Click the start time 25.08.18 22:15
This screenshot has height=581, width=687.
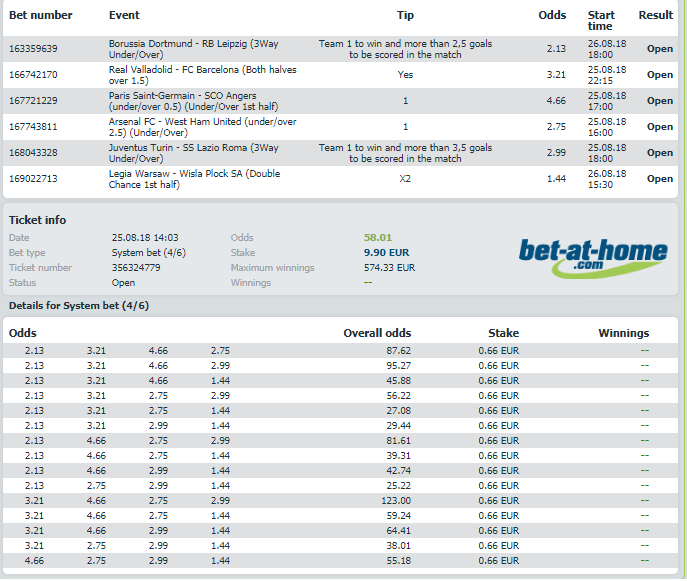pyautogui.click(x=607, y=75)
